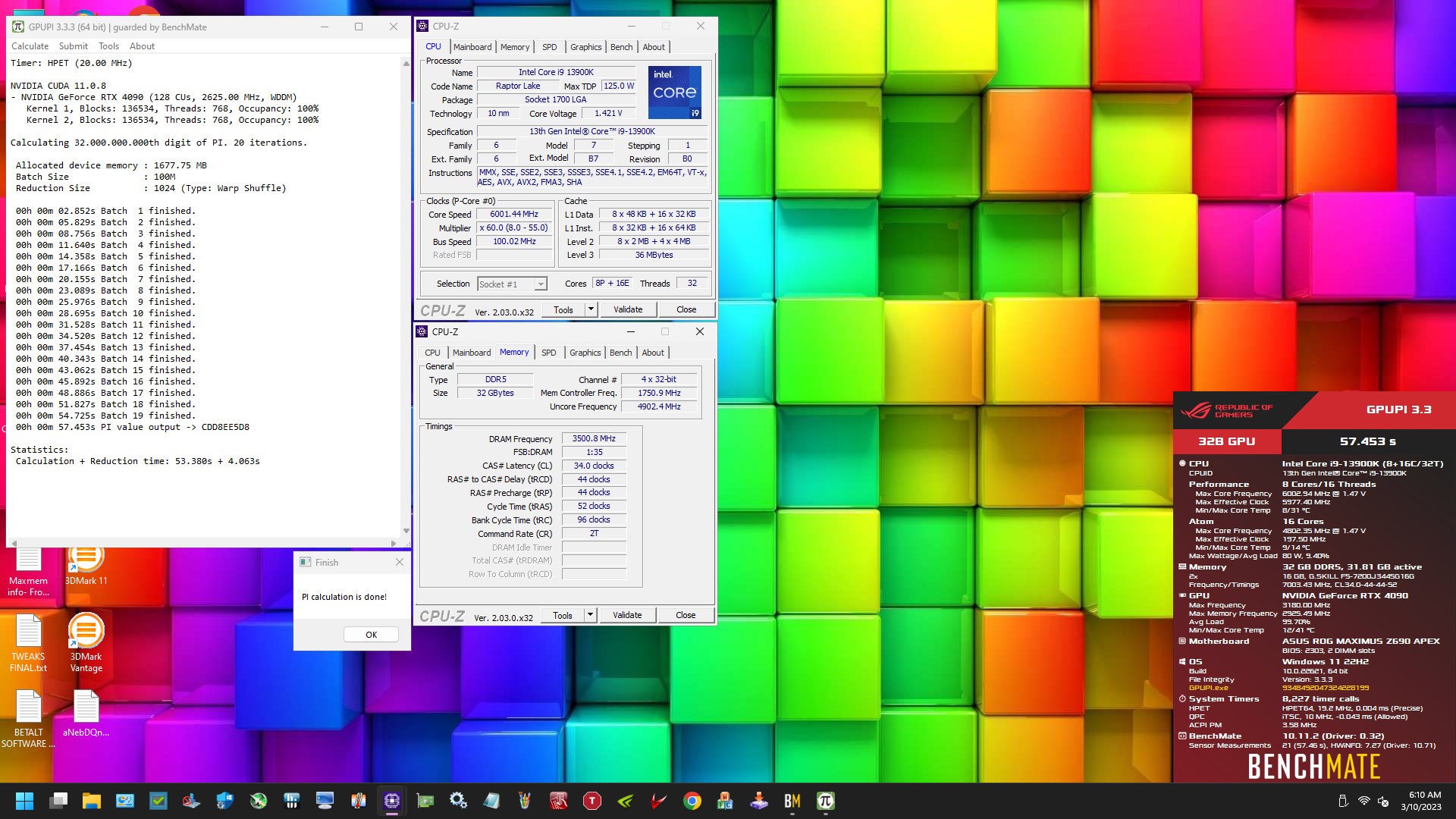The height and width of the screenshot is (819, 1456).
Task: Open the CPU-Z taskbar icon
Action: (x=392, y=801)
